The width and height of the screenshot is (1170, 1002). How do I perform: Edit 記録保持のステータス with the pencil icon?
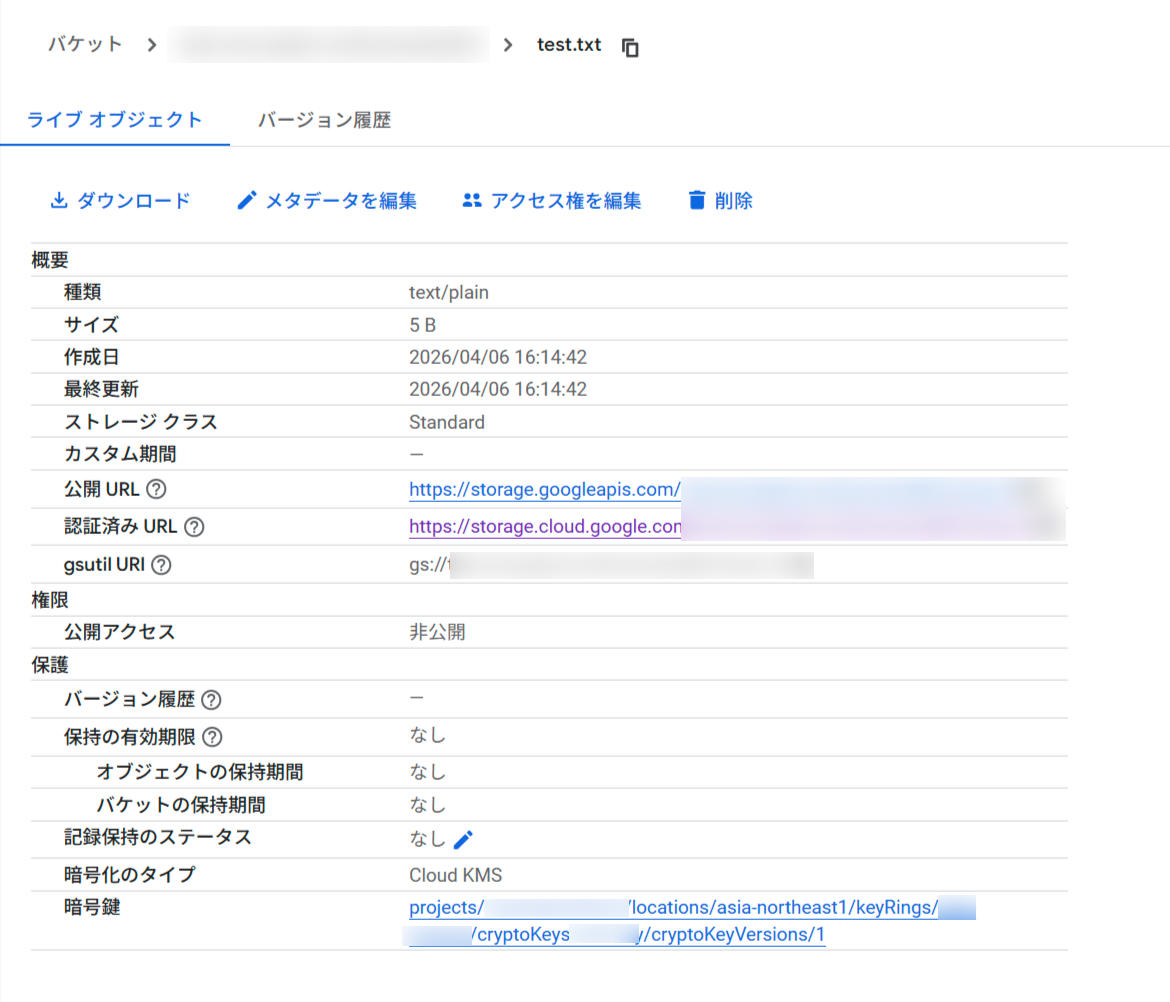tap(463, 839)
